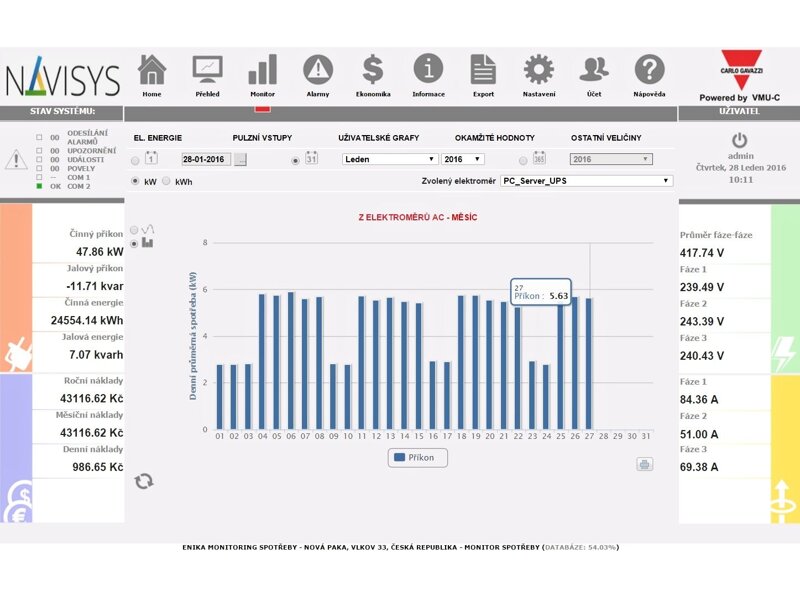Screen dimensions: 800x600
Task: Select the kWh unit radio button
Action: 167,182
